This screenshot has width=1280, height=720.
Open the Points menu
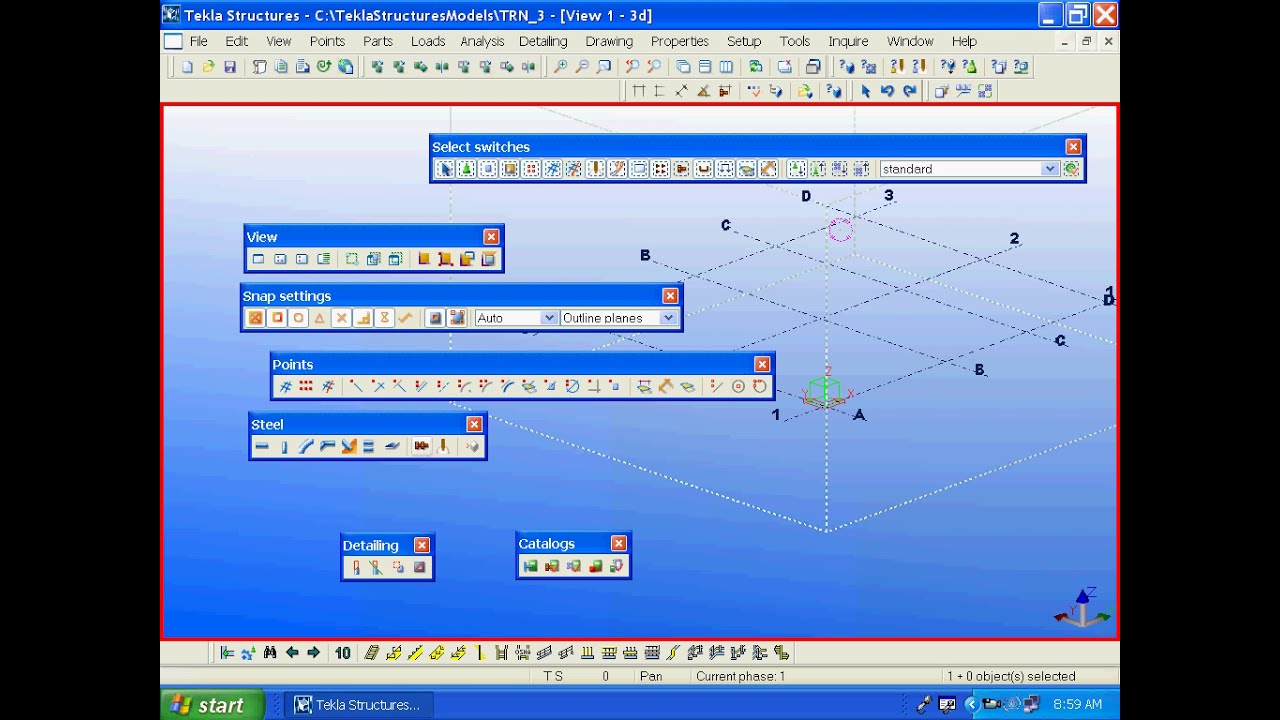click(x=327, y=41)
